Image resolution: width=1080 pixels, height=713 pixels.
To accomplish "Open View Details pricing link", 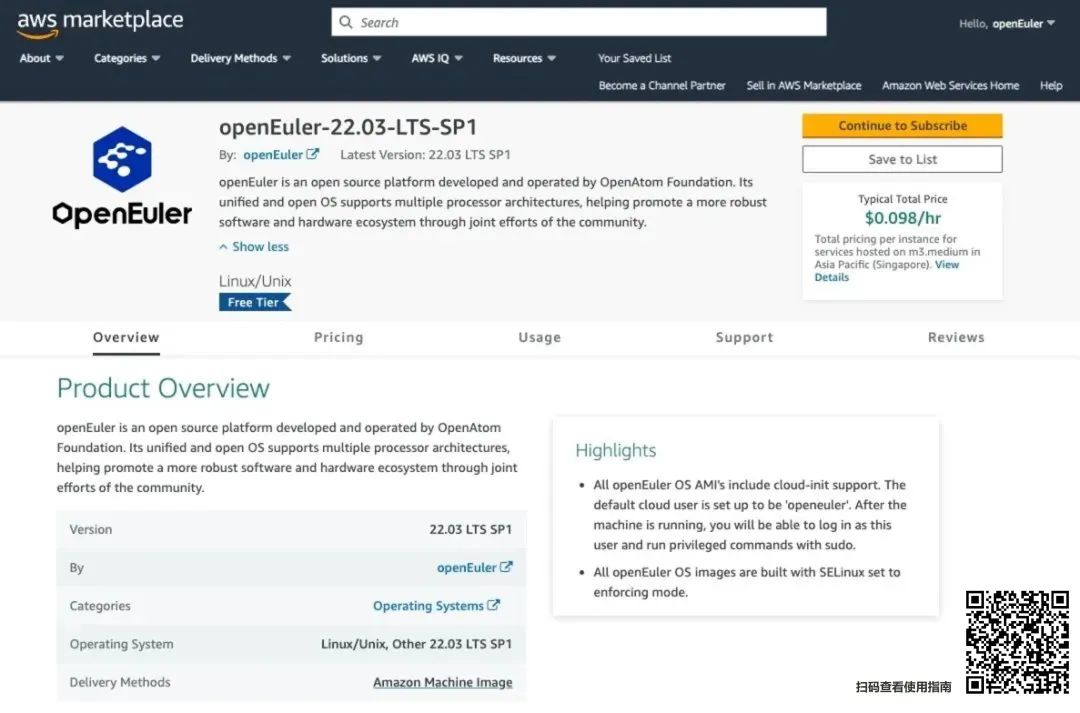I will click(831, 277).
